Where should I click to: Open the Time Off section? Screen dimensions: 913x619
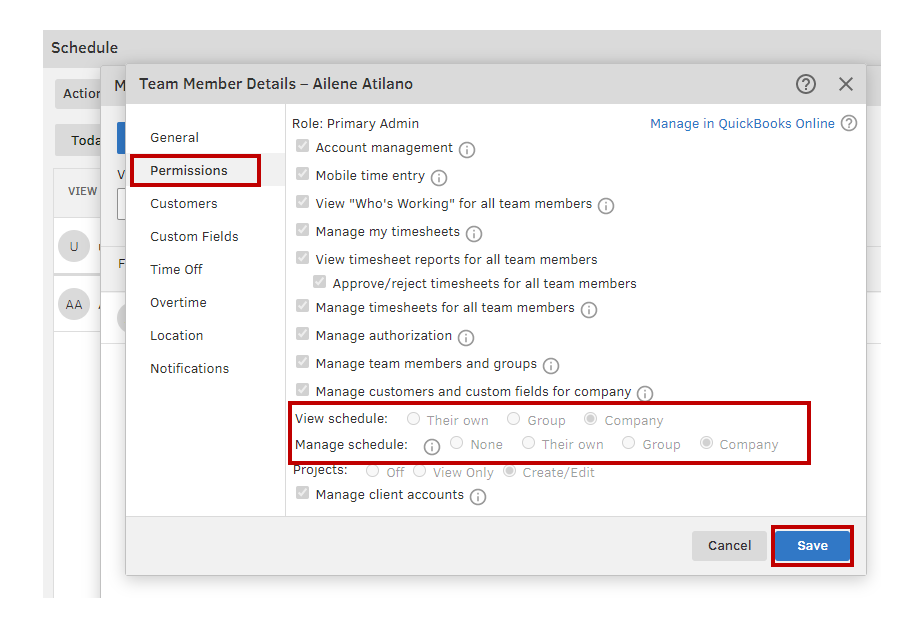coord(176,270)
